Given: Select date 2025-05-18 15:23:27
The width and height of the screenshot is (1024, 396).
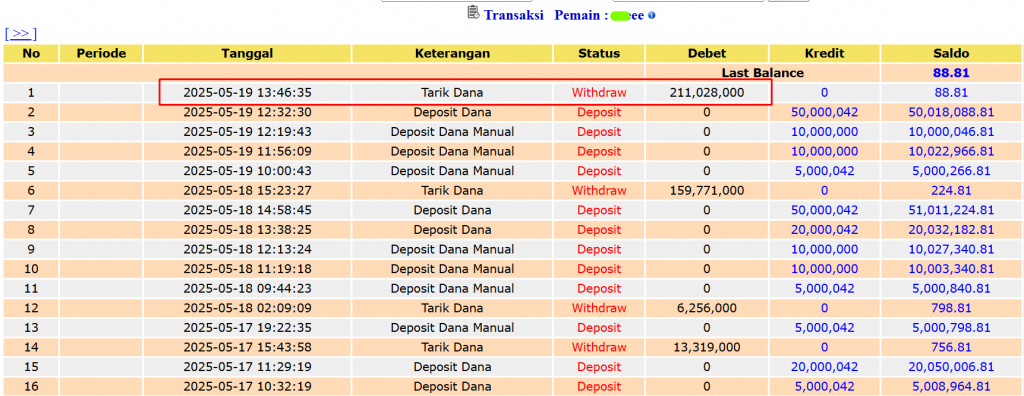Looking at the screenshot, I should tap(247, 191).
